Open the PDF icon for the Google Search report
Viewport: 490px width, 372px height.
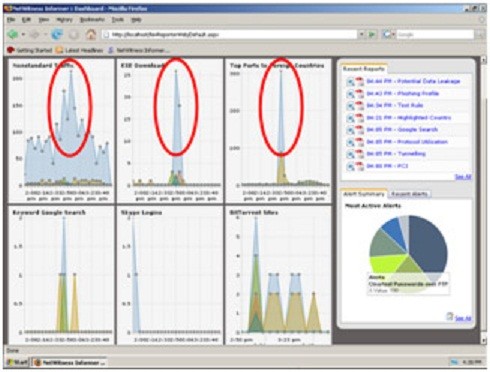click(359, 130)
